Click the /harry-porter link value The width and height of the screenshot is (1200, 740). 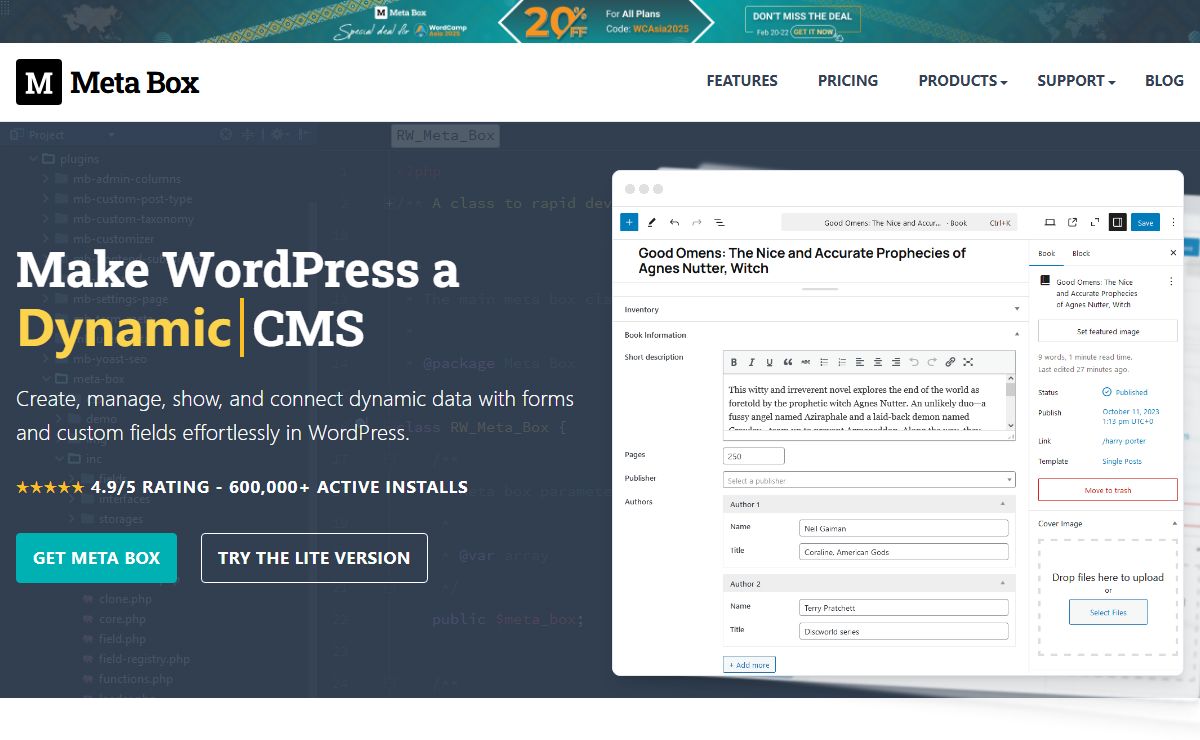tap(1124, 441)
